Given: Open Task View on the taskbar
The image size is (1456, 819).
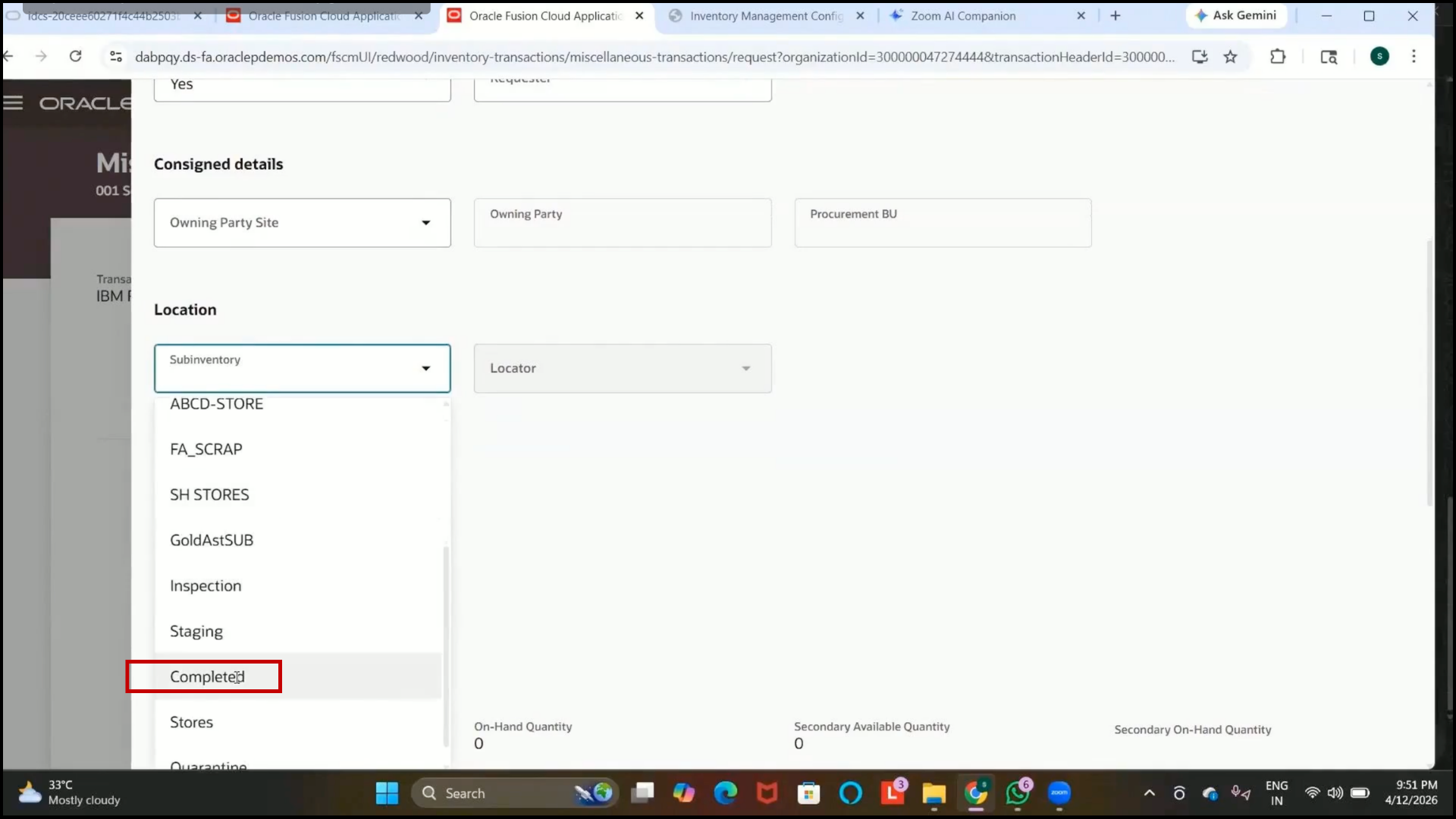Looking at the screenshot, I should click(642, 793).
